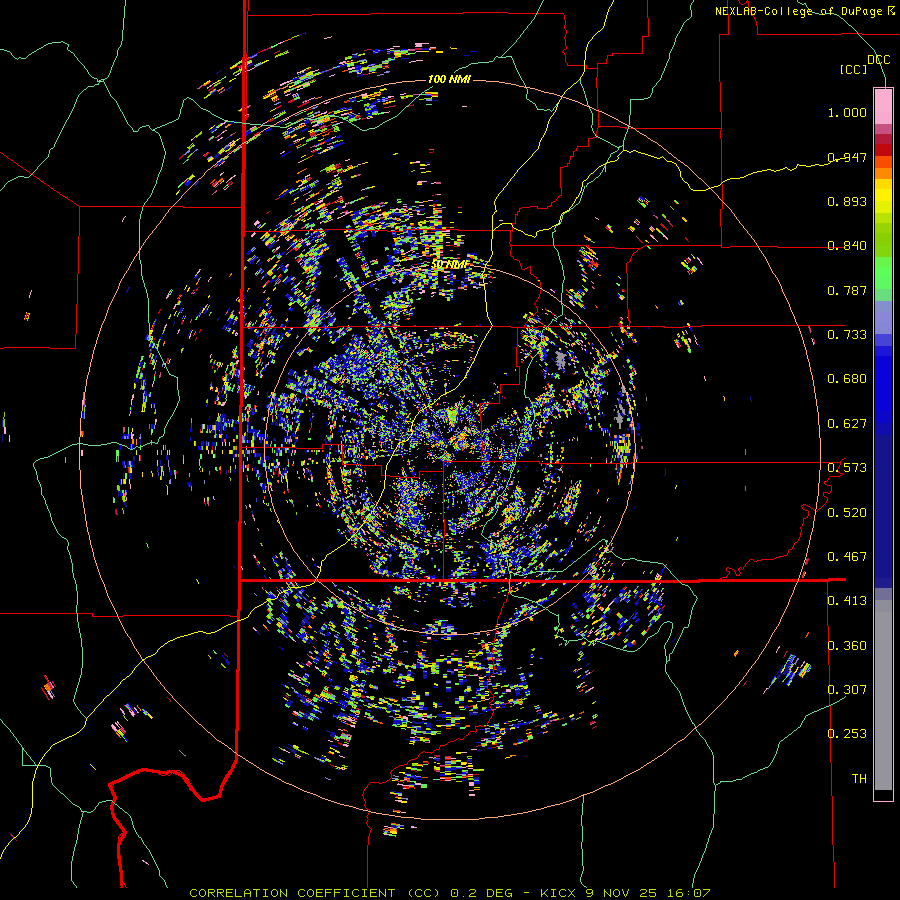Select the 0.787 scale value
900x900 pixels.
click(x=847, y=290)
